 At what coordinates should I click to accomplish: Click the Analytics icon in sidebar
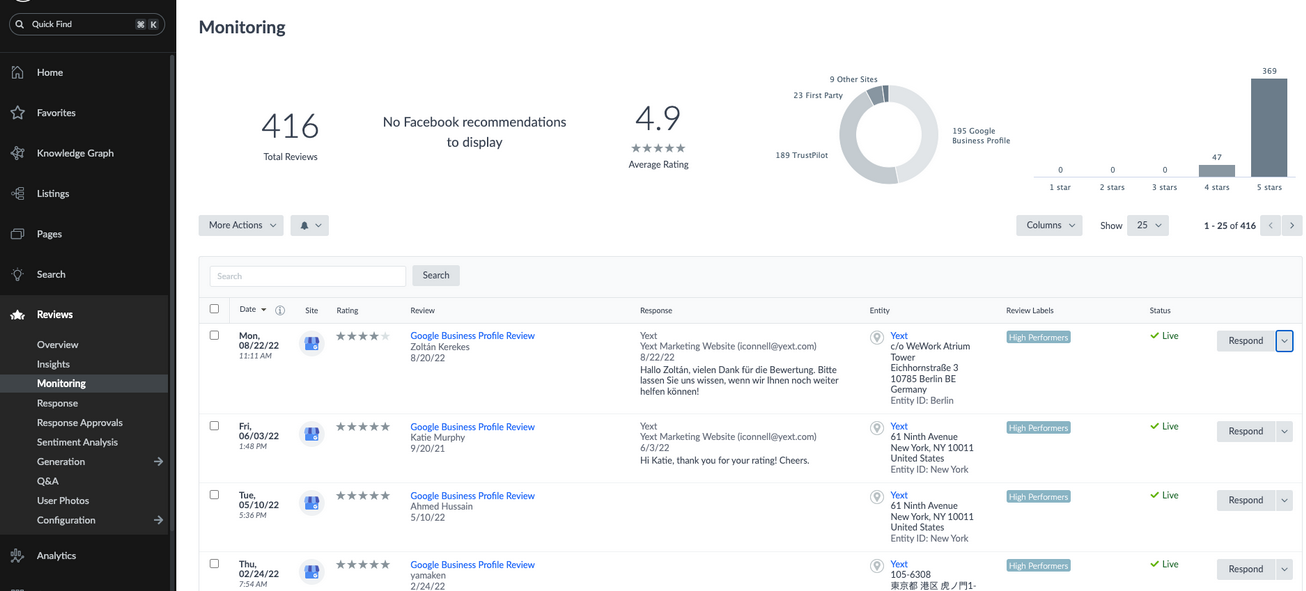17,555
